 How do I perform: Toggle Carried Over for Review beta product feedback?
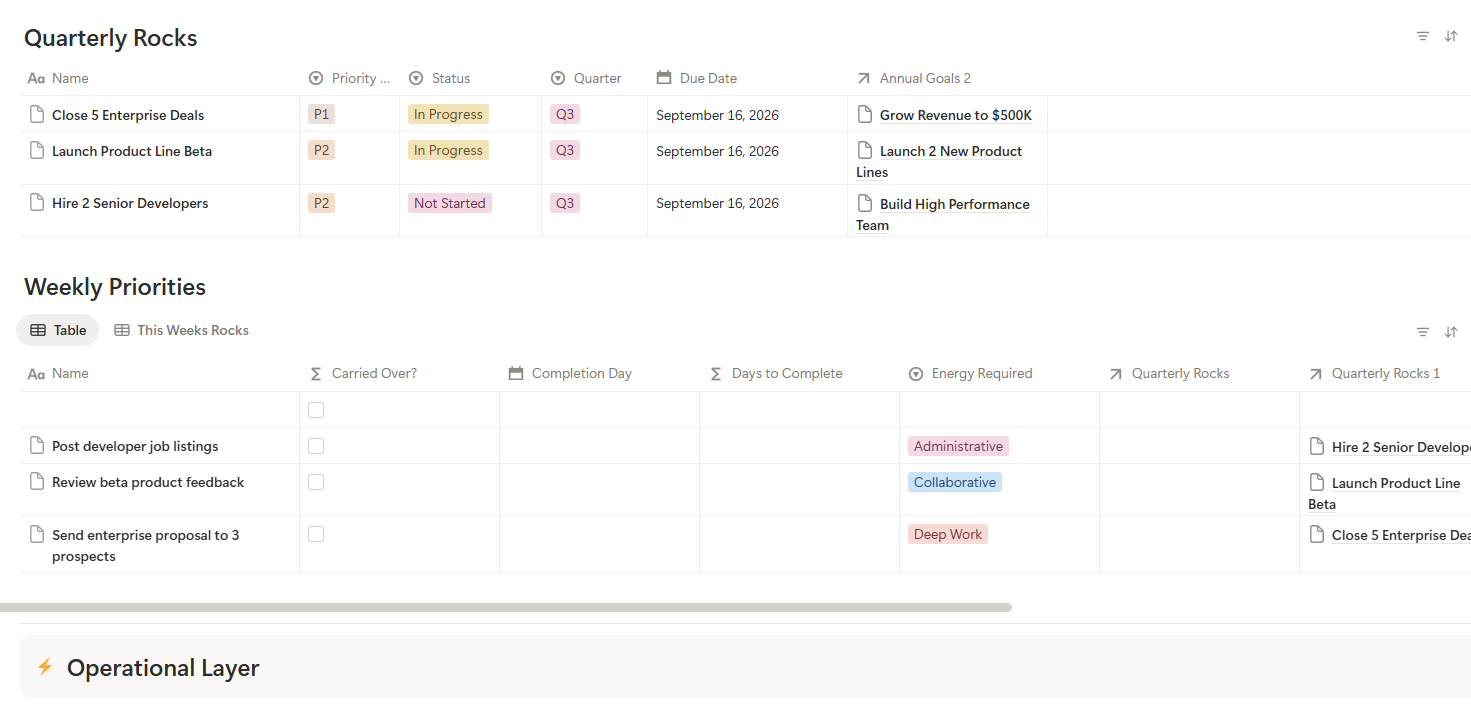point(316,482)
